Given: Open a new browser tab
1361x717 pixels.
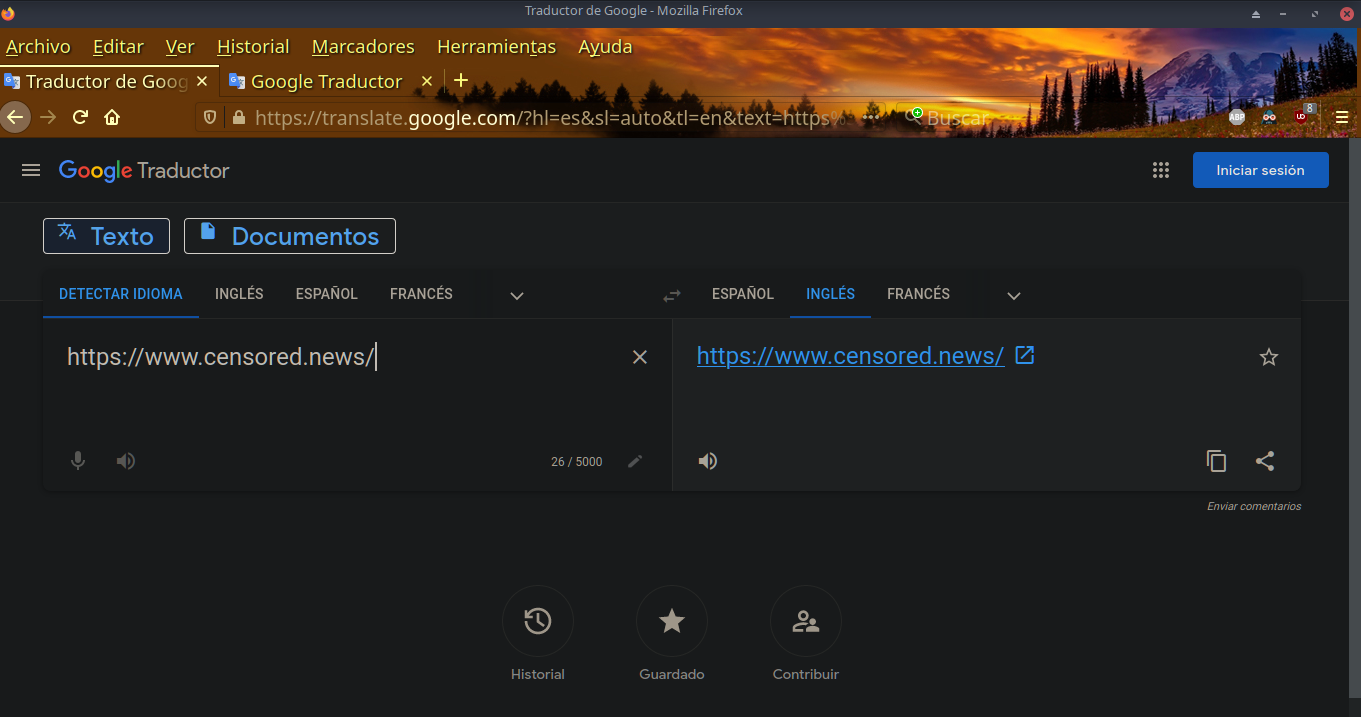Looking at the screenshot, I should tap(461, 80).
